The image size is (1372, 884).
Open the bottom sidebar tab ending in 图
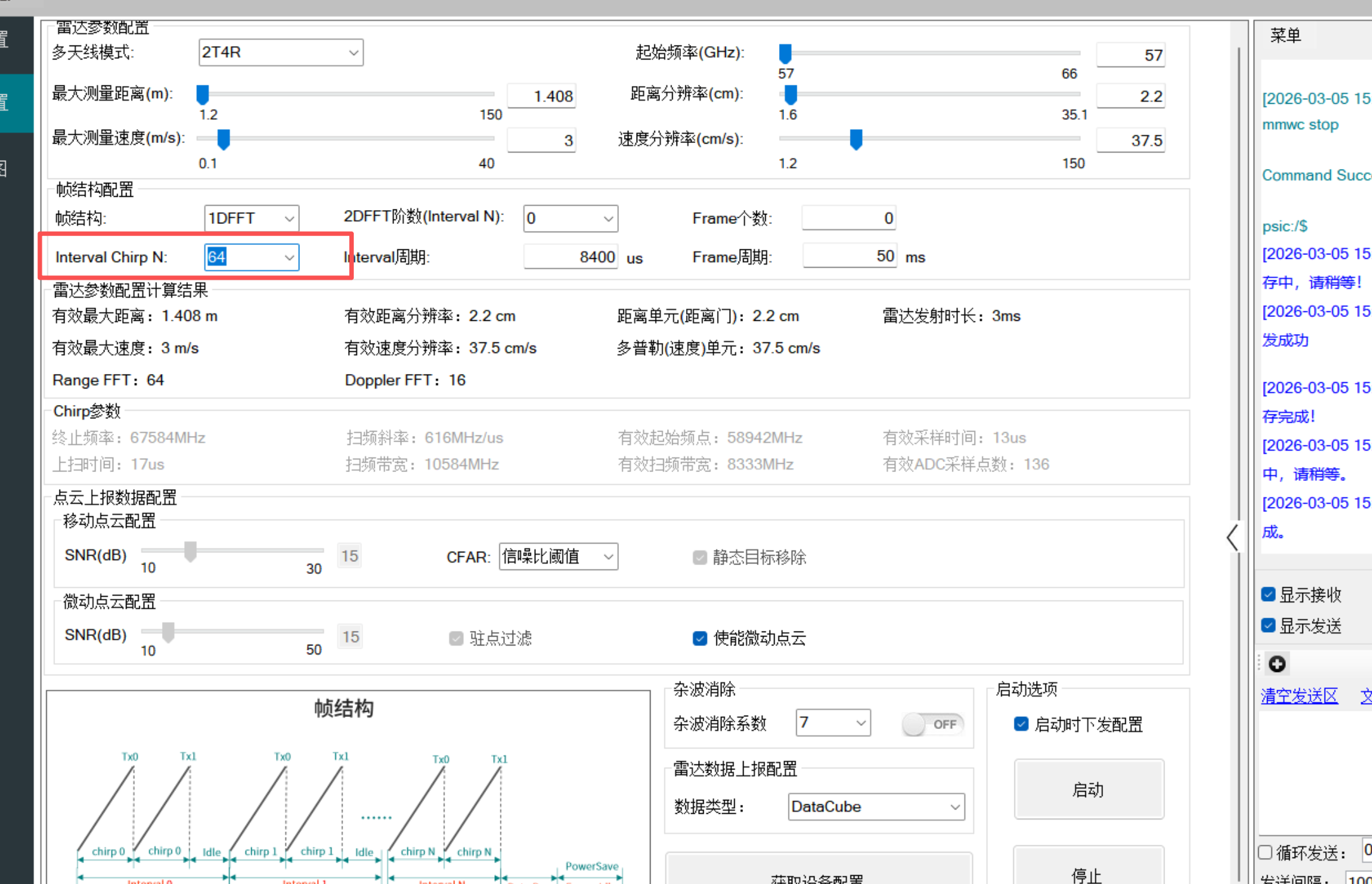coord(16,168)
